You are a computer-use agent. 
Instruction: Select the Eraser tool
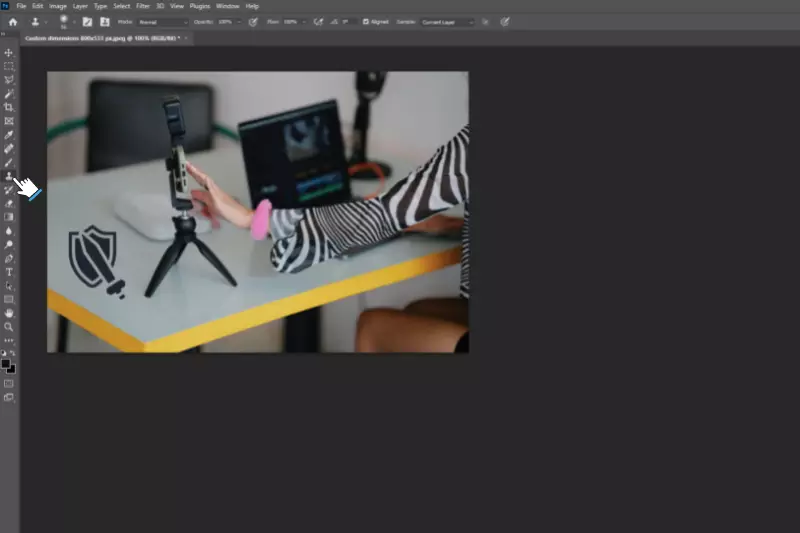(9, 204)
